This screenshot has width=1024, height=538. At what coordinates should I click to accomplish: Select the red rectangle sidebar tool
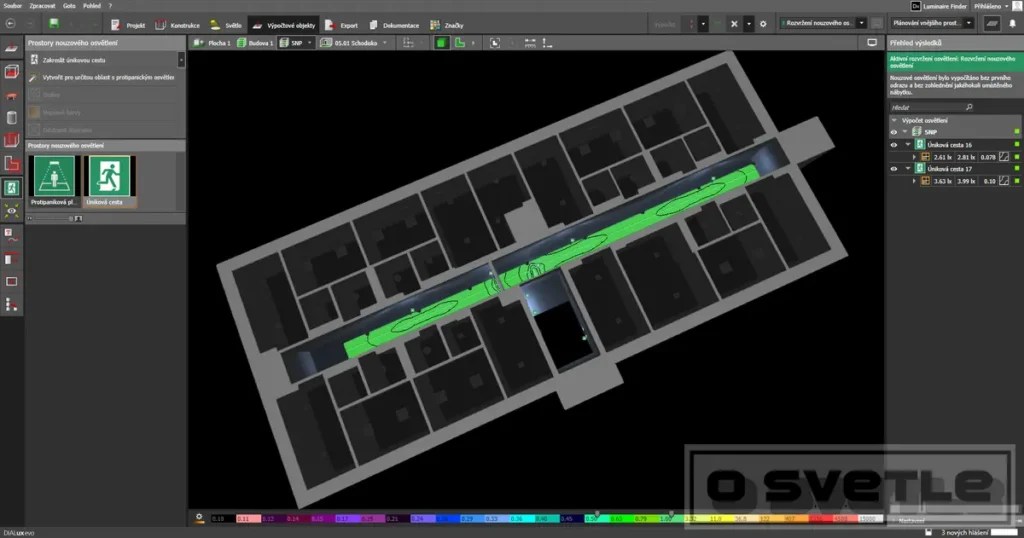11,281
